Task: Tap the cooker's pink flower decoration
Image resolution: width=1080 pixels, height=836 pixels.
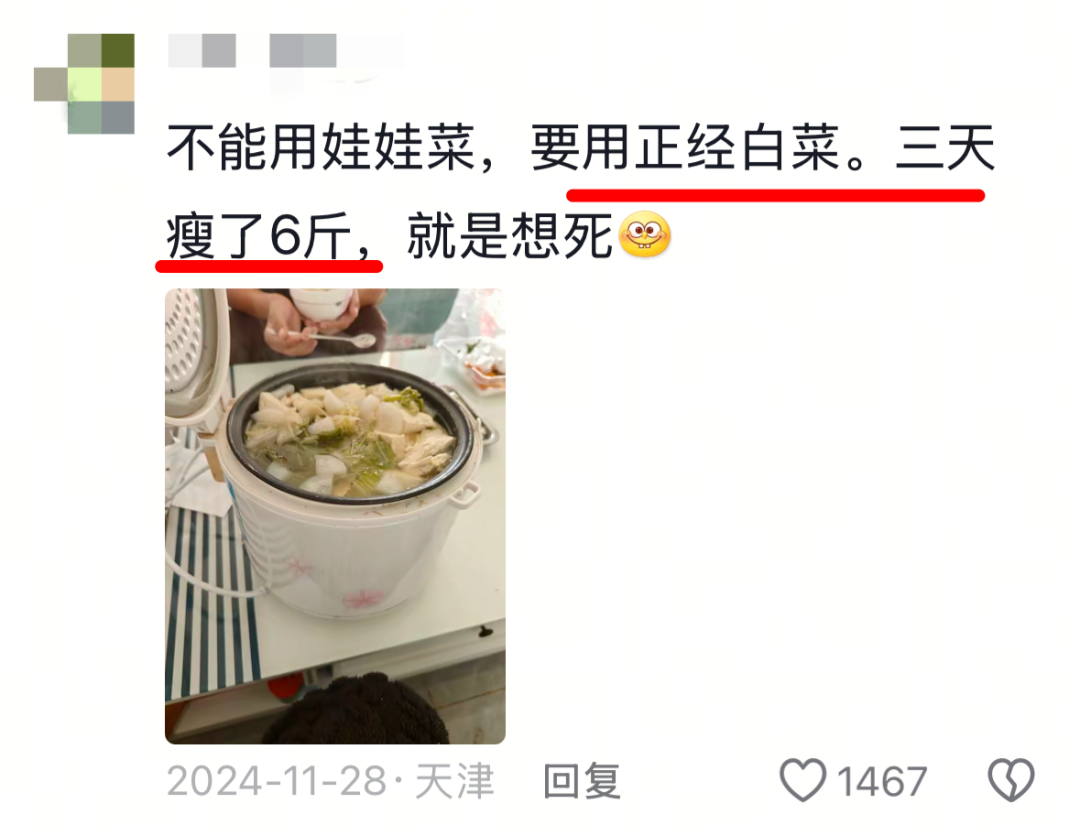Action: (364, 598)
